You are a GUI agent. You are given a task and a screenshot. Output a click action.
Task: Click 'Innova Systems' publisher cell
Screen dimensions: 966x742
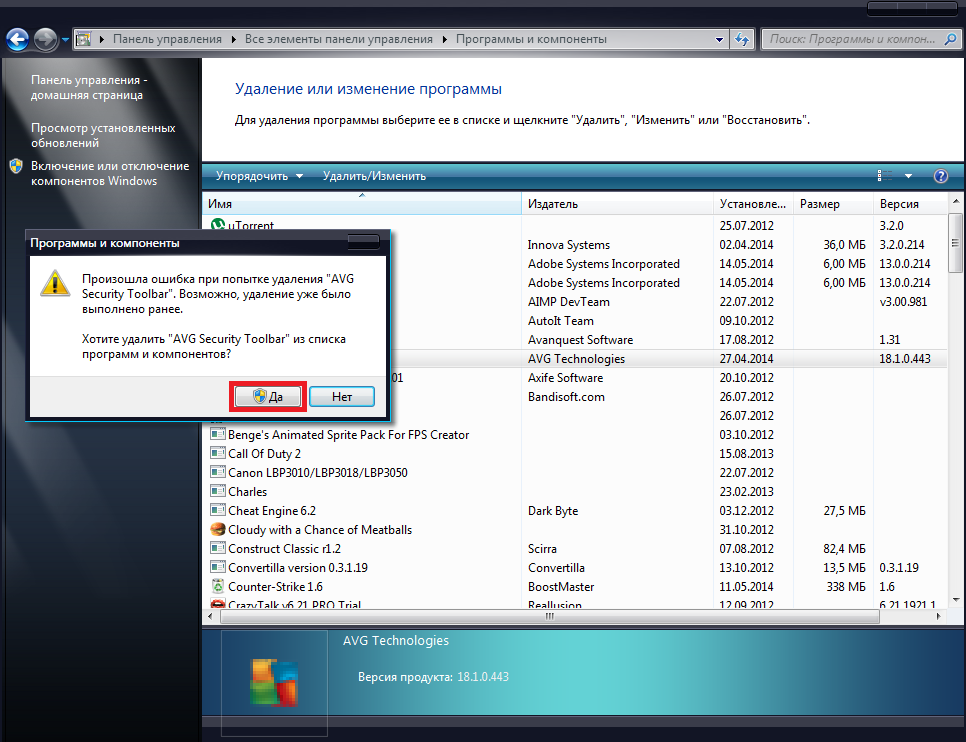coord(569,245)
